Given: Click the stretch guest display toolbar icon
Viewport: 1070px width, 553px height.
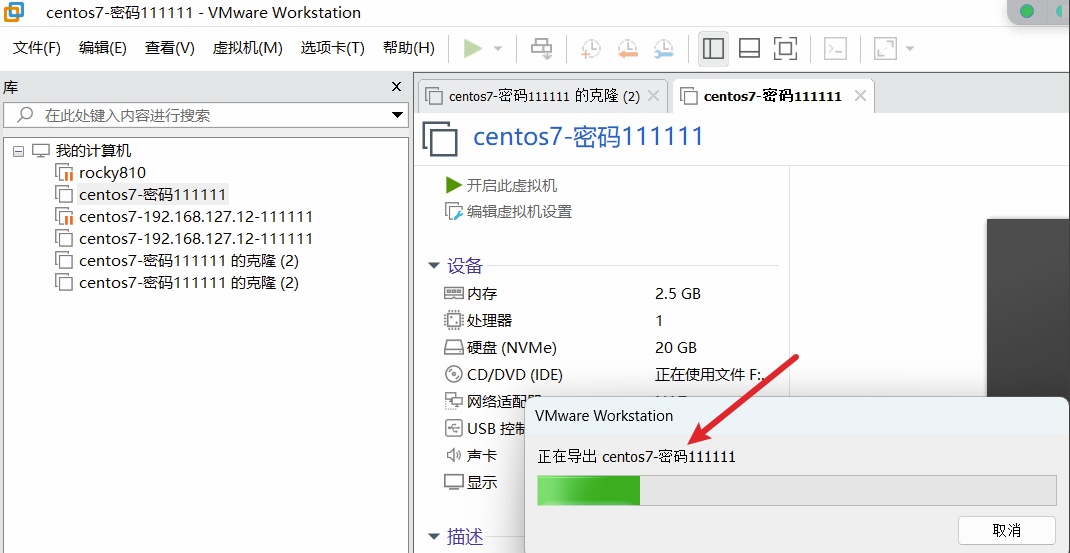Looking at the screenshot, I should coord(886,48).
